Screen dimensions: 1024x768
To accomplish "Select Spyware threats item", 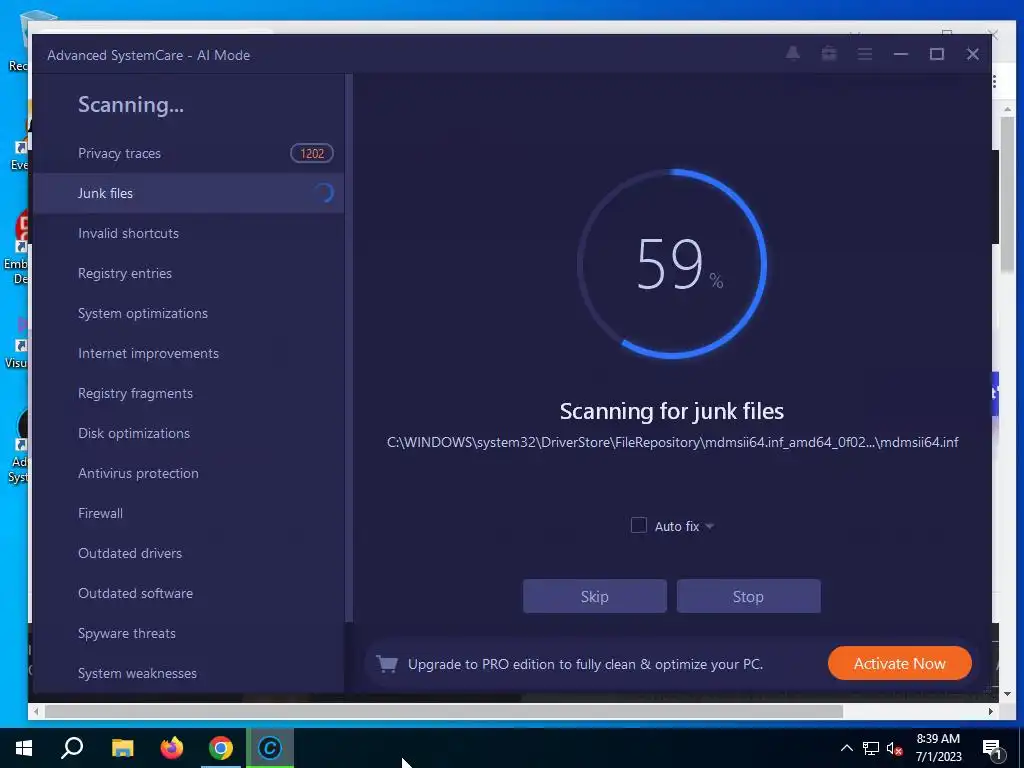I will click(x=188, y=633).
